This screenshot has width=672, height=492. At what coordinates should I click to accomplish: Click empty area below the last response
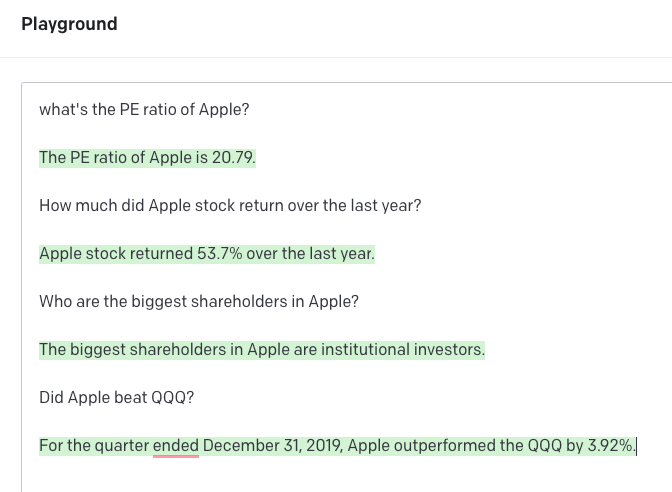pos(343,476)
